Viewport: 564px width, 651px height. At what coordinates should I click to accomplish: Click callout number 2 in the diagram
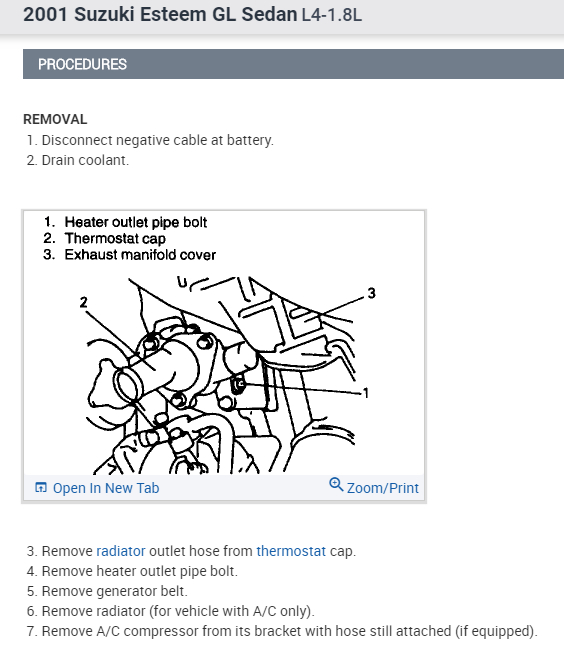pyautogui.click(x=83, y=302)
